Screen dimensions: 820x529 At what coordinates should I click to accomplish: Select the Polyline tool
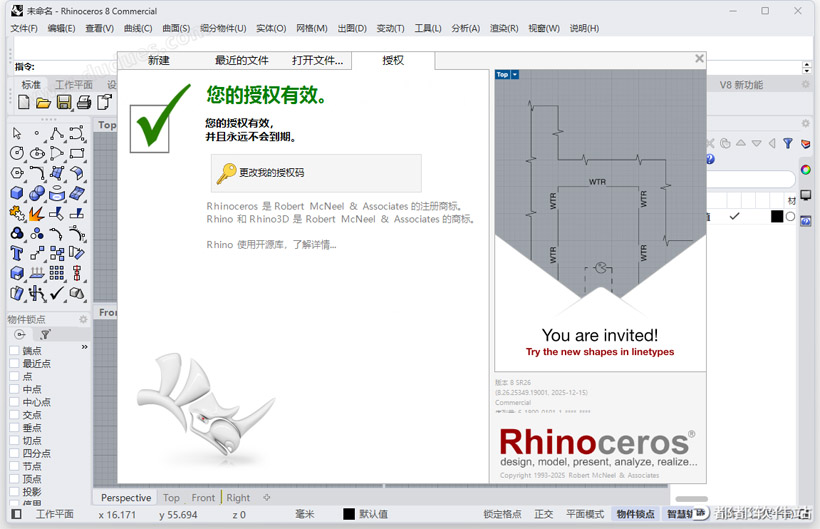[x=56, y=133]
